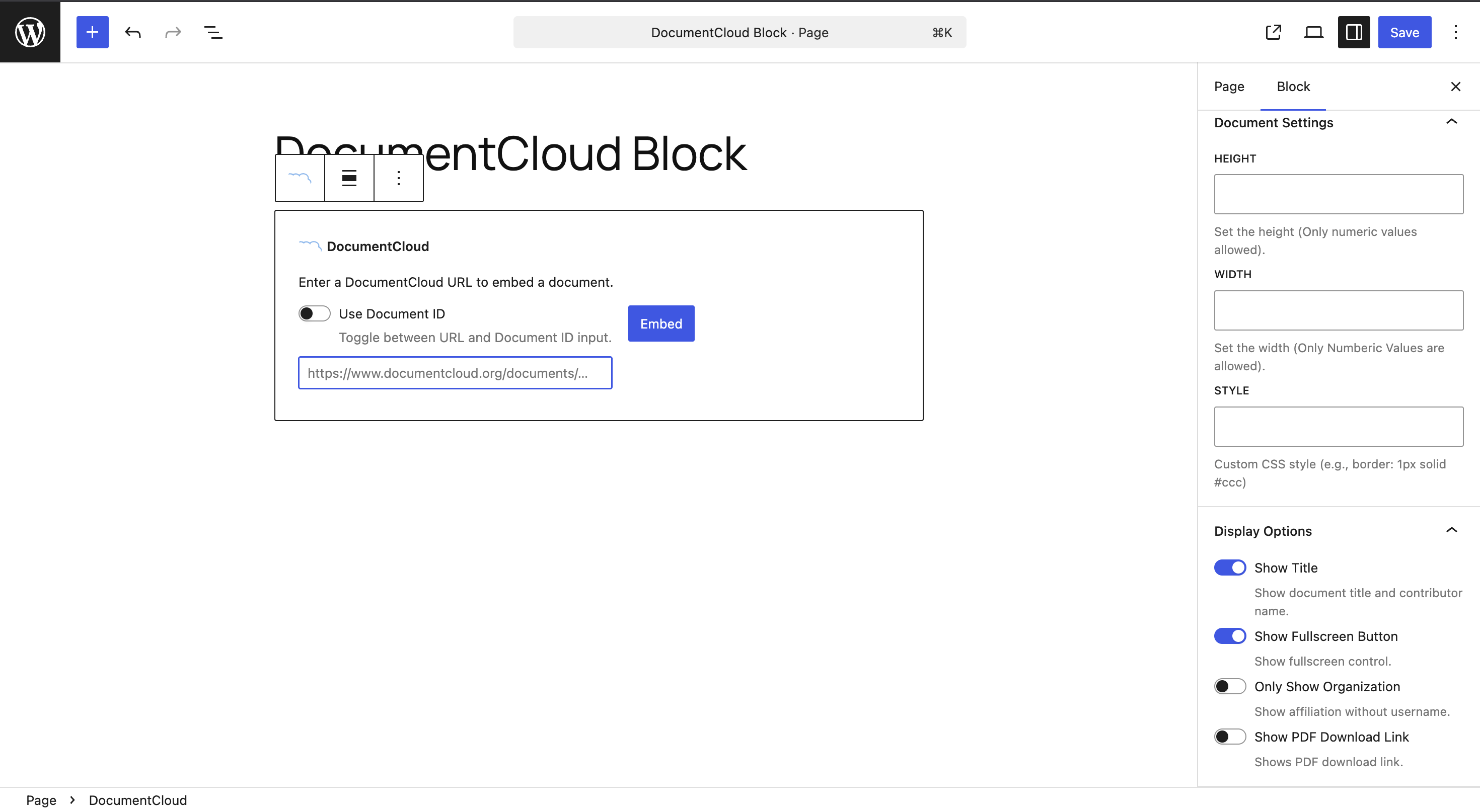Click the 'Only Show Organization' label
Viewport: 1480px width, 812px height.
pyautogui.click(x=1327, y=686)
